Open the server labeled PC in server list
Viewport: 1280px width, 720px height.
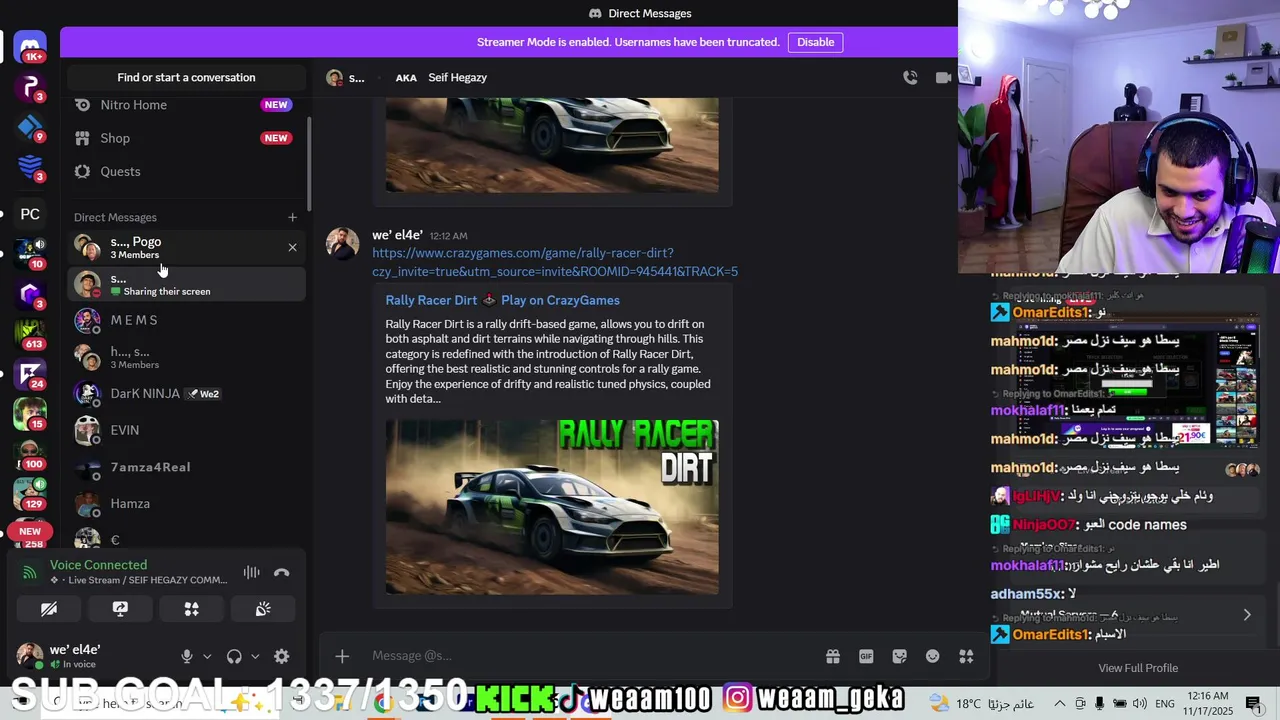point(30,214)
